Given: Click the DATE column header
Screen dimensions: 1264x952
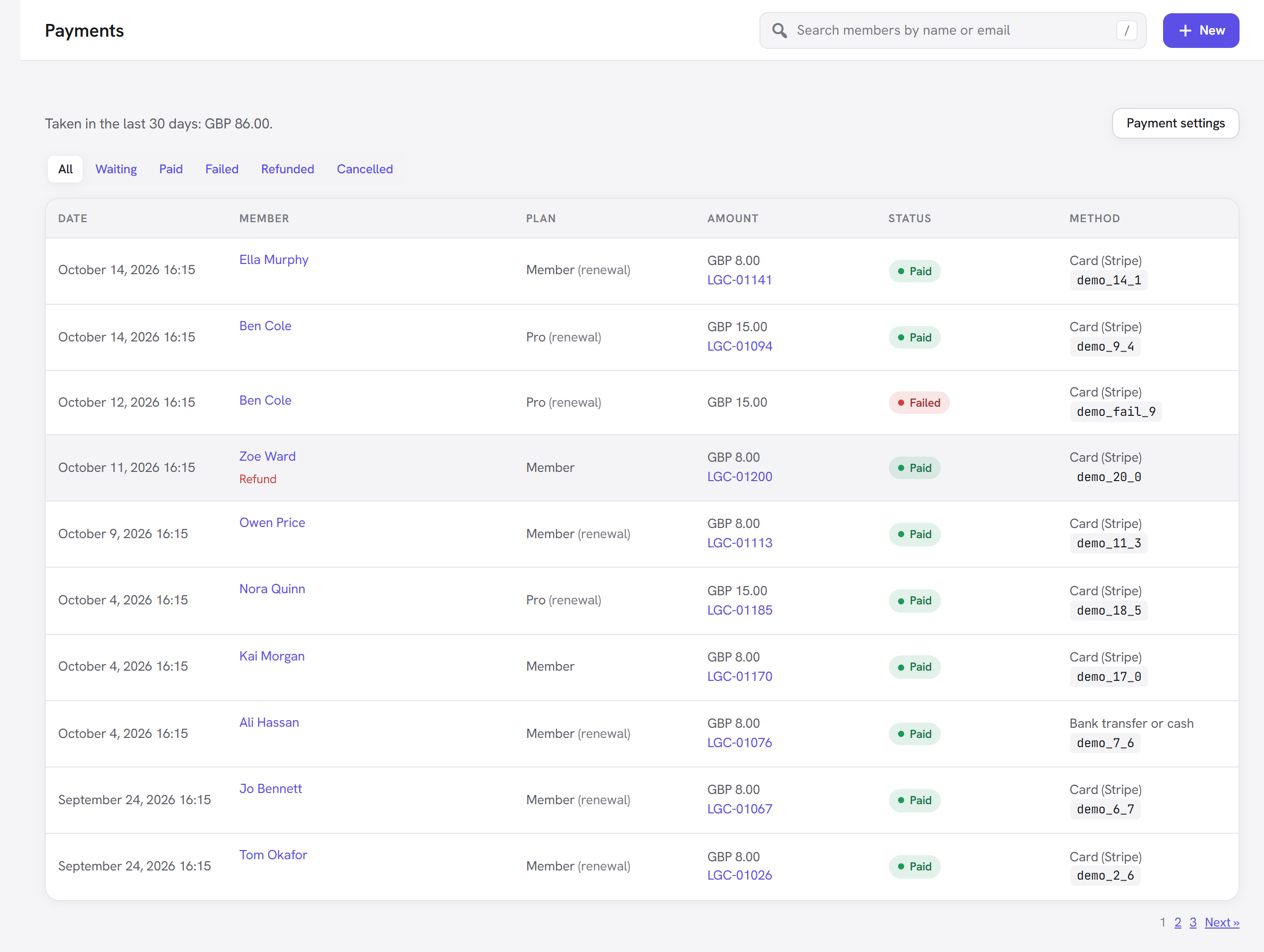Looking at the screenshot, I should tap(72, 218).
